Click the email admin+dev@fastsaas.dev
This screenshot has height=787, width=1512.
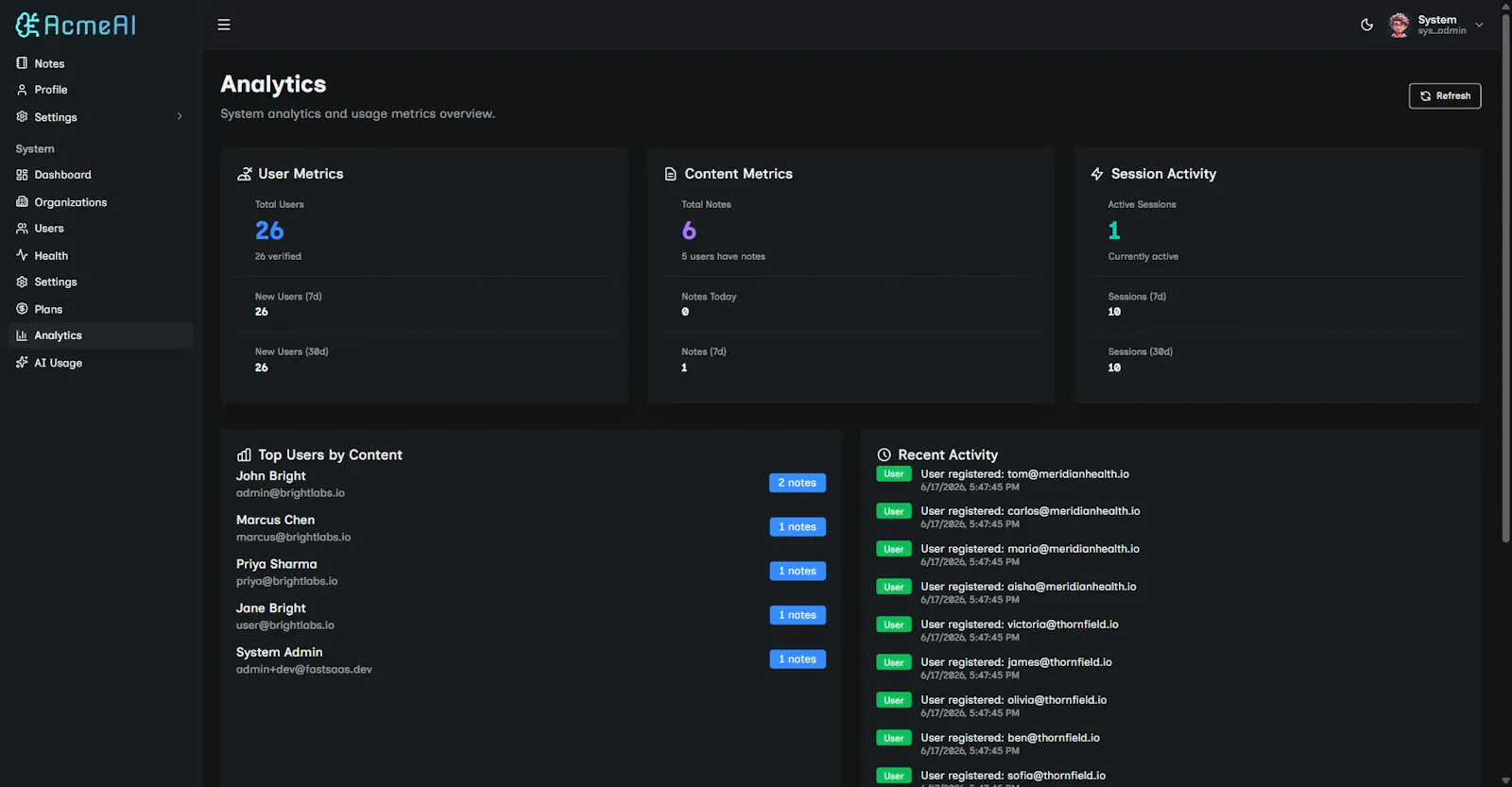[304, 669]
